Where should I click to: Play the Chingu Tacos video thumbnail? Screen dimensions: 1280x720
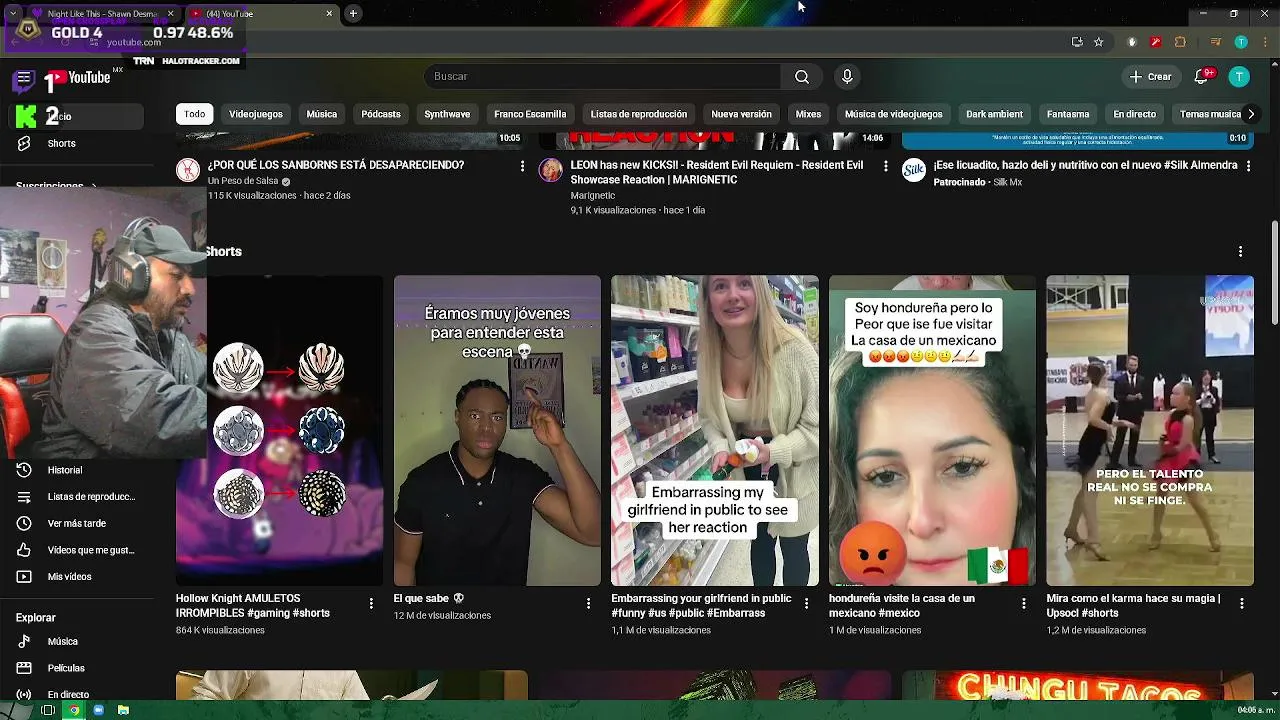[1078, 685]
